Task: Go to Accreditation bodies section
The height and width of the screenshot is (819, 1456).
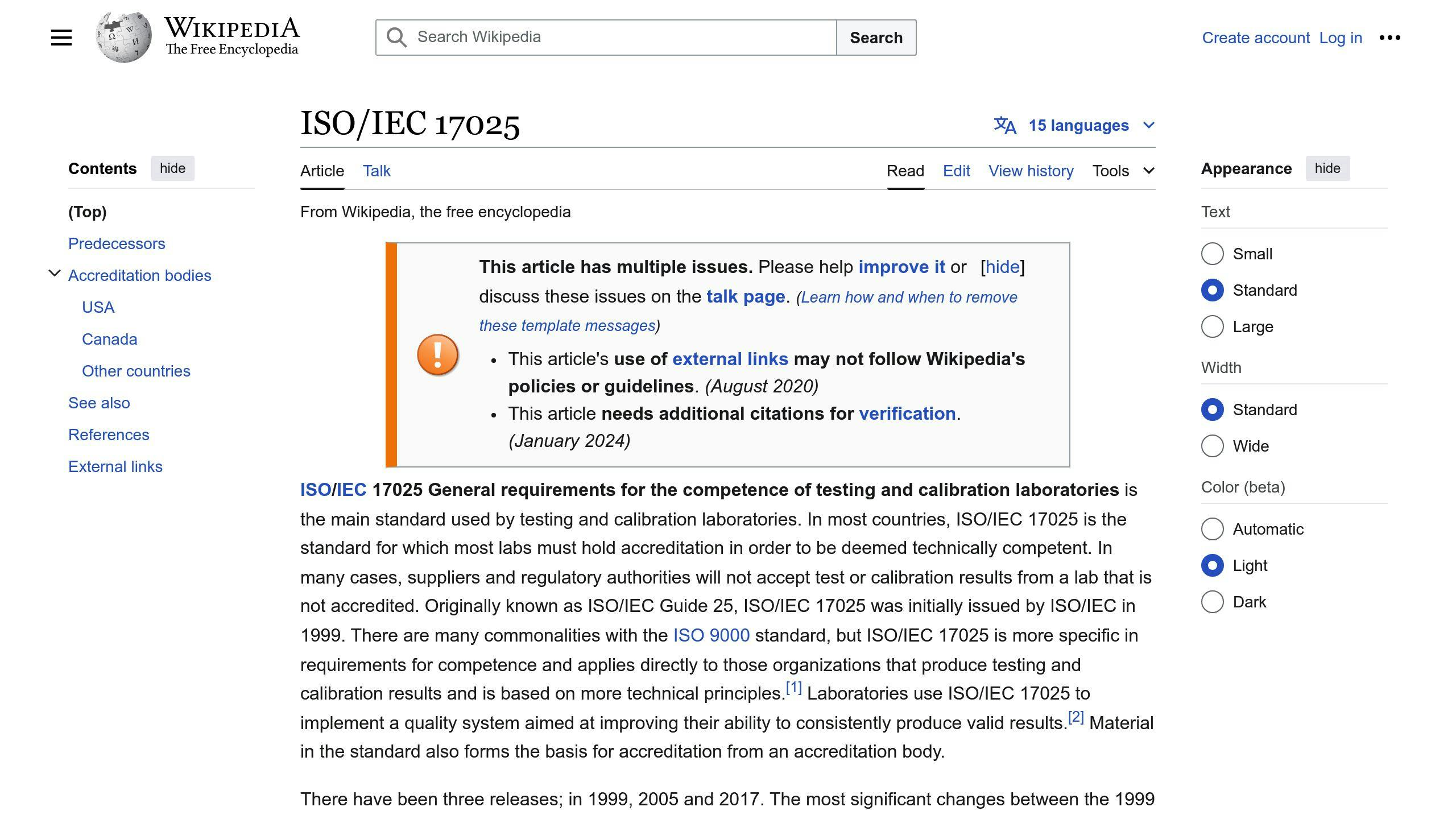Action: click(x=140, y=275)
